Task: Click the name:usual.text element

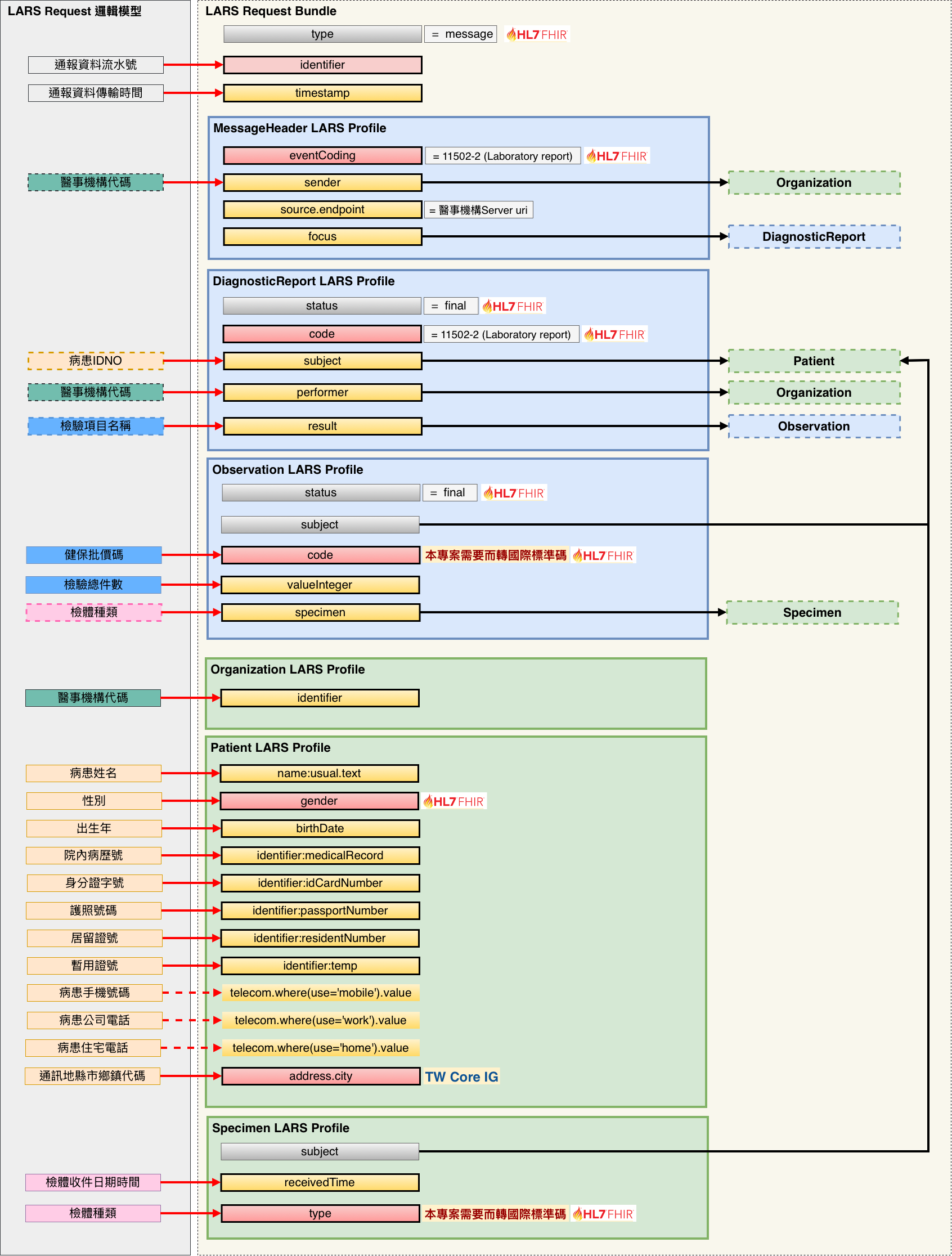Action: (319, 773)
